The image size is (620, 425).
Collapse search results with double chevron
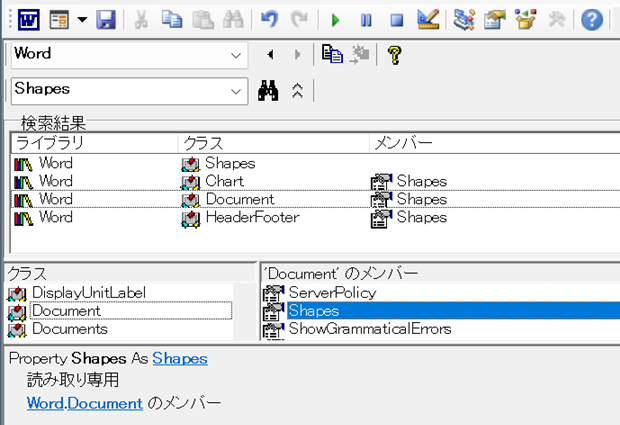coord(297,91)
